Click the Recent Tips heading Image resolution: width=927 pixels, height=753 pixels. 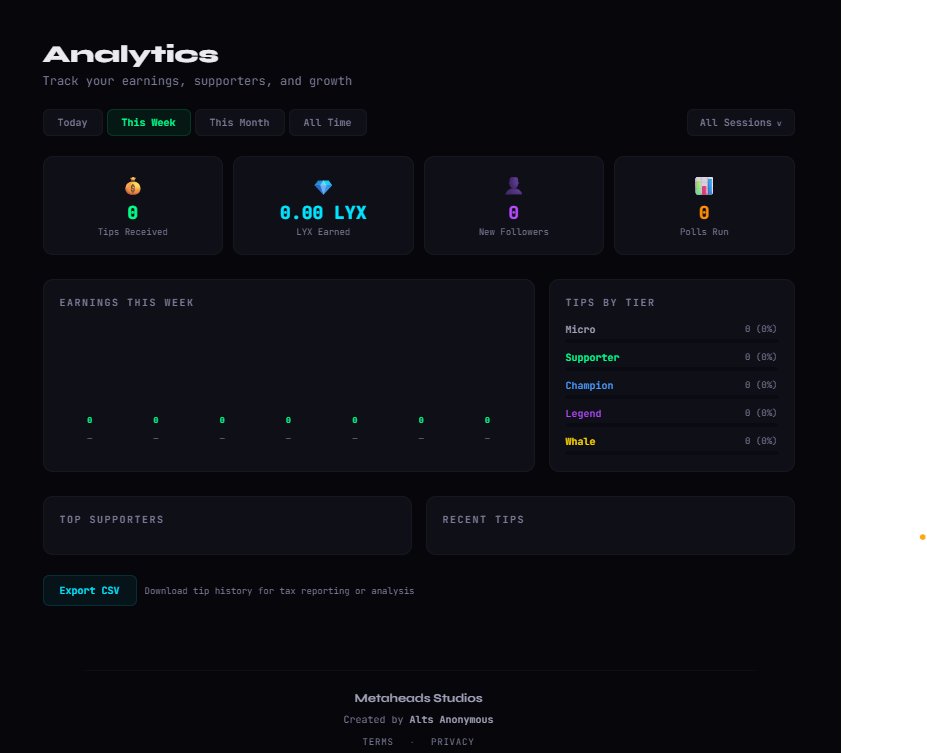[483, 519]
